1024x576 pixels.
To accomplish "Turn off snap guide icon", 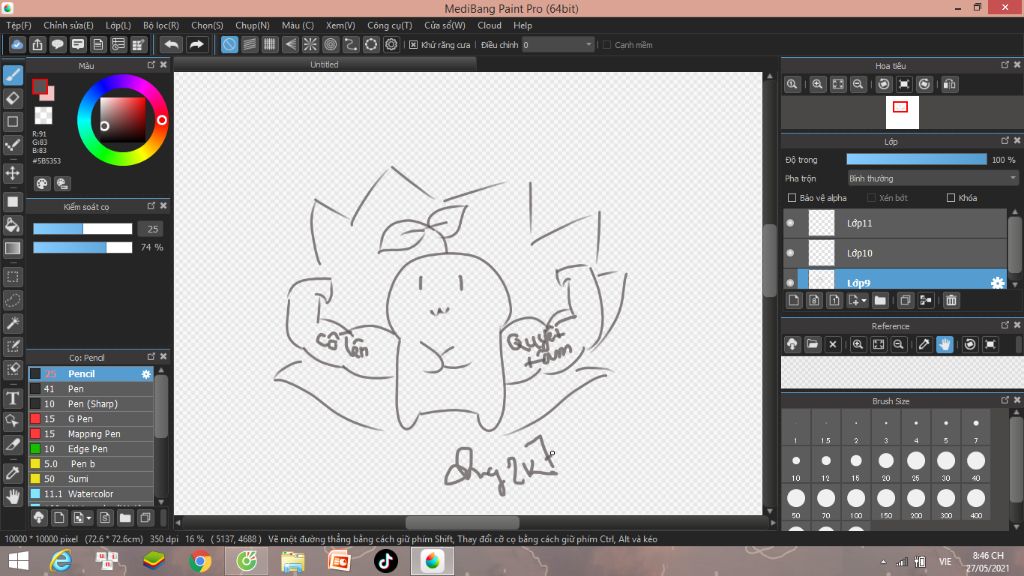I will (x=229, y=44).
